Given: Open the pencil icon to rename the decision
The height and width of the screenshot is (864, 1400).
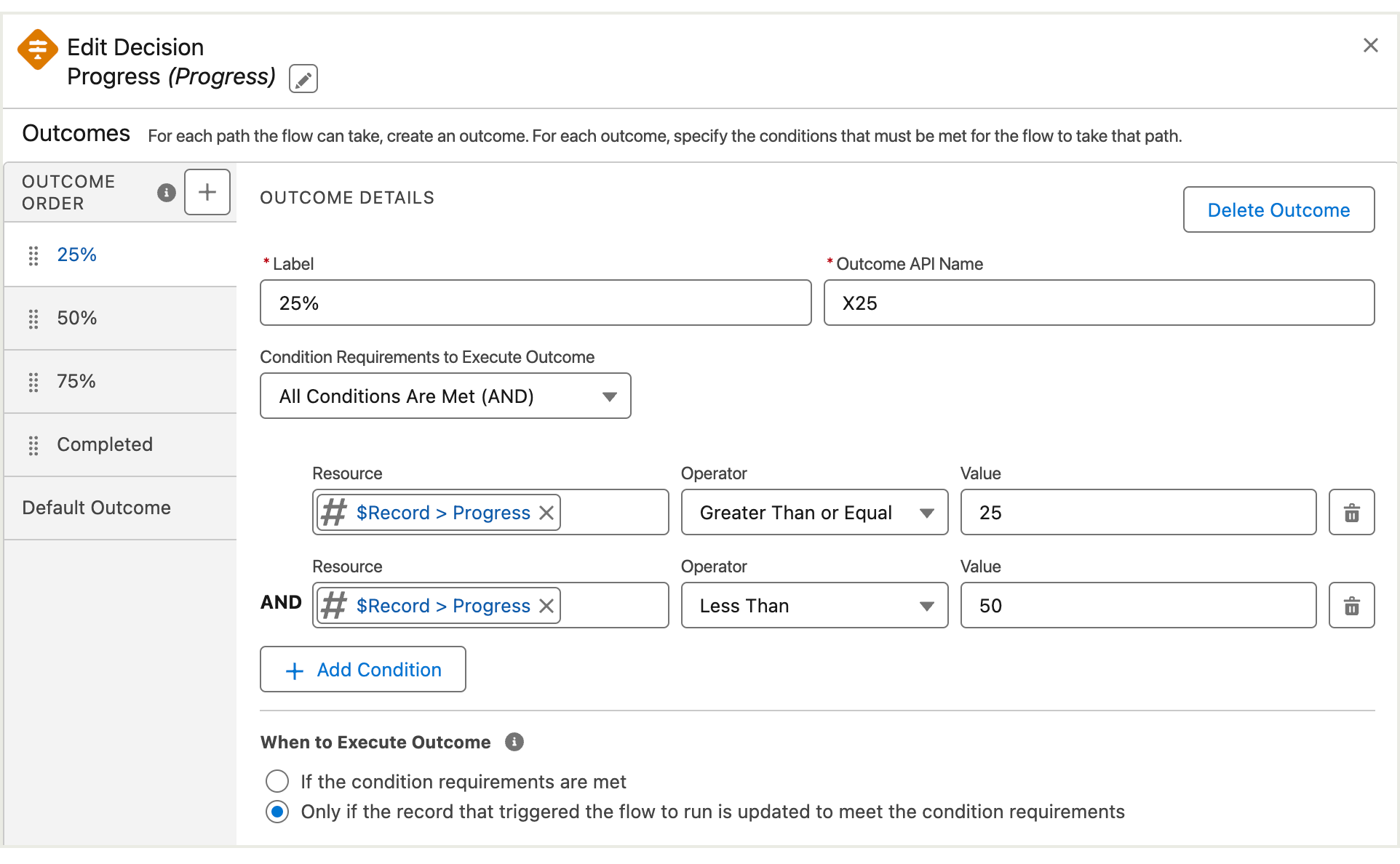Looking at the screenshot, I should coord(303,79).
